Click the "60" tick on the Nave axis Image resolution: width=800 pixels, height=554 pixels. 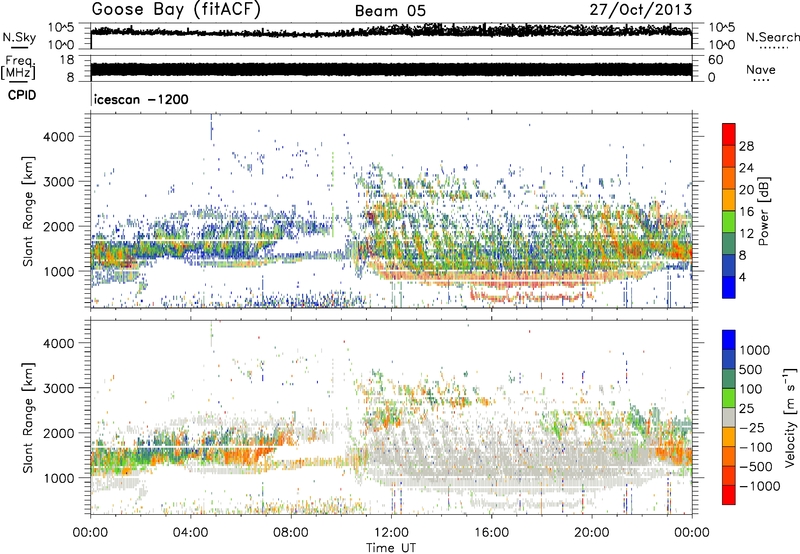[716, 60]
